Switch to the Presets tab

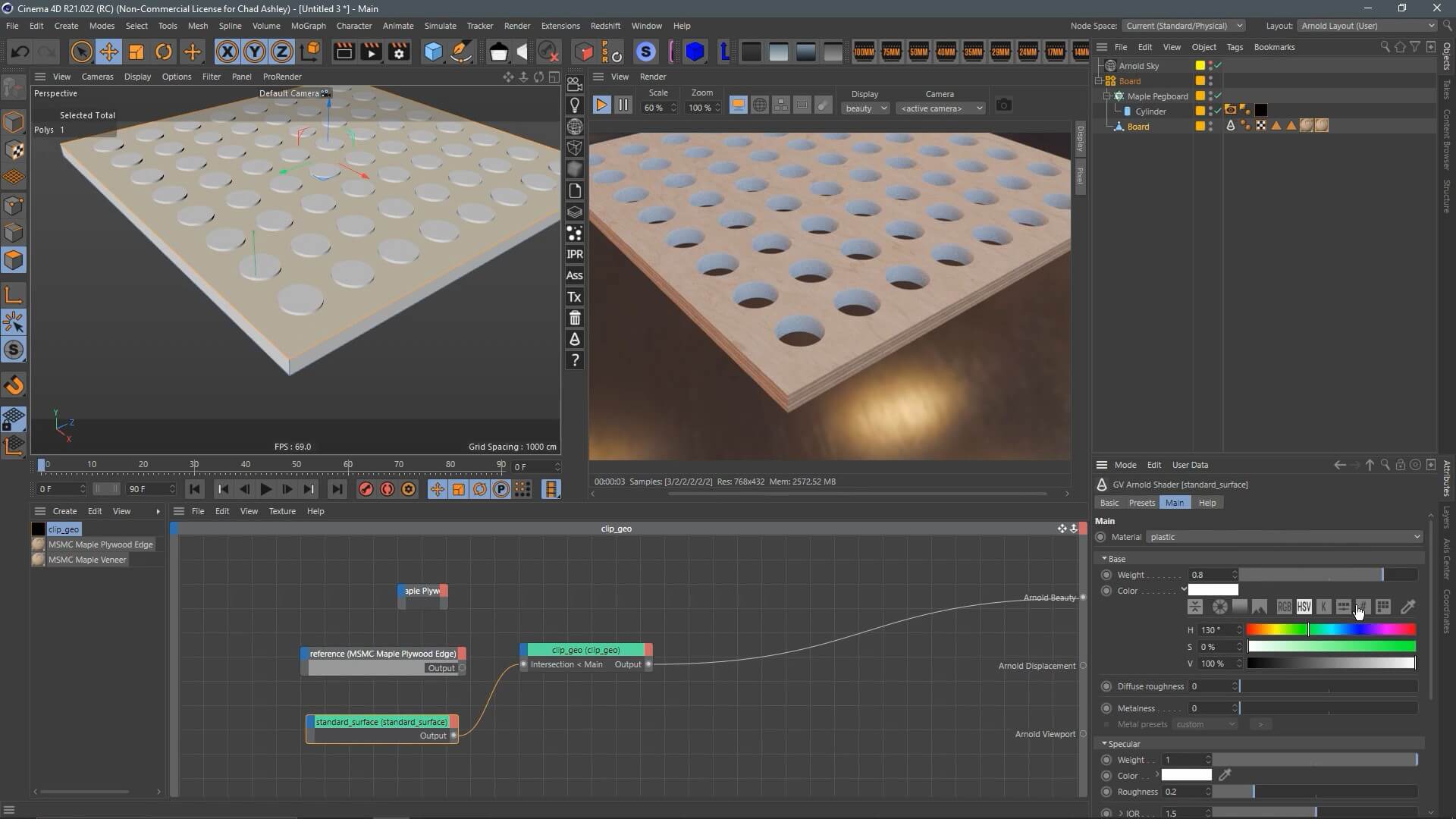tap(1141, 503)
